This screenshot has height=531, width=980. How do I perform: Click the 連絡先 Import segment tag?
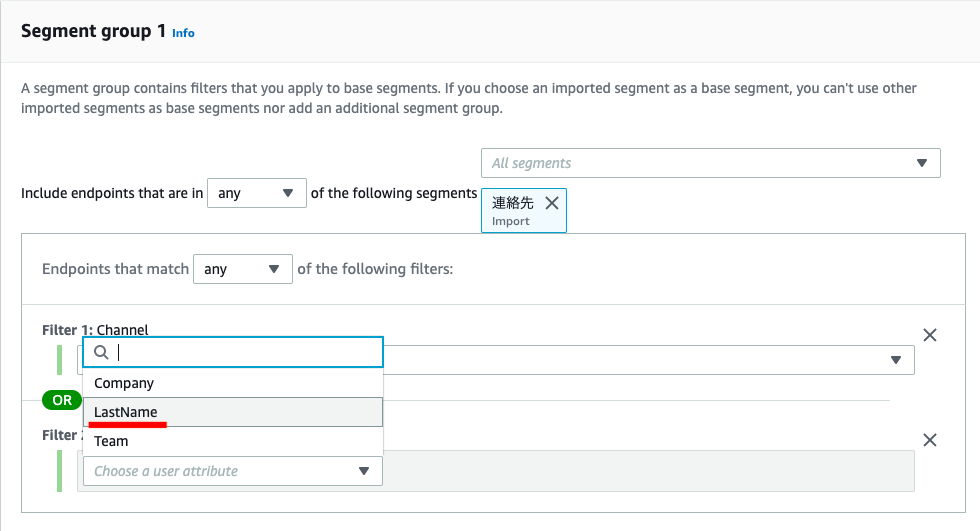coord(512,211)
